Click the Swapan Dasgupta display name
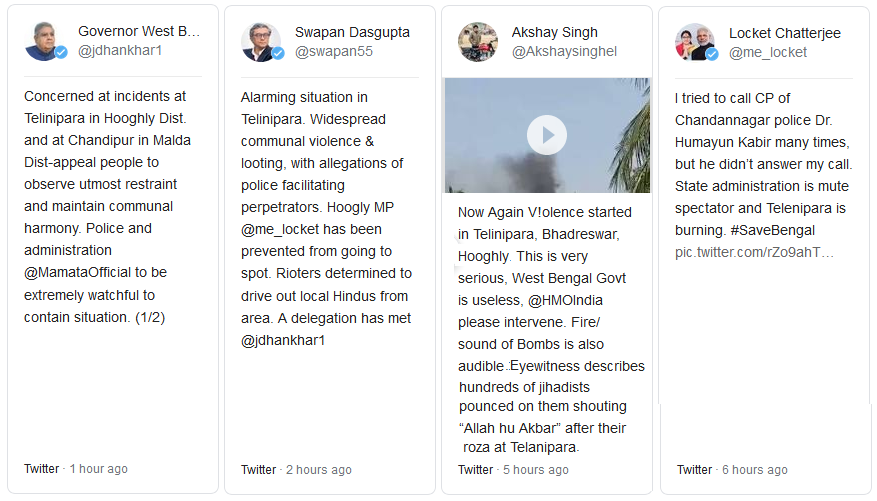877x501 pixels. click(x=352, y=32)
